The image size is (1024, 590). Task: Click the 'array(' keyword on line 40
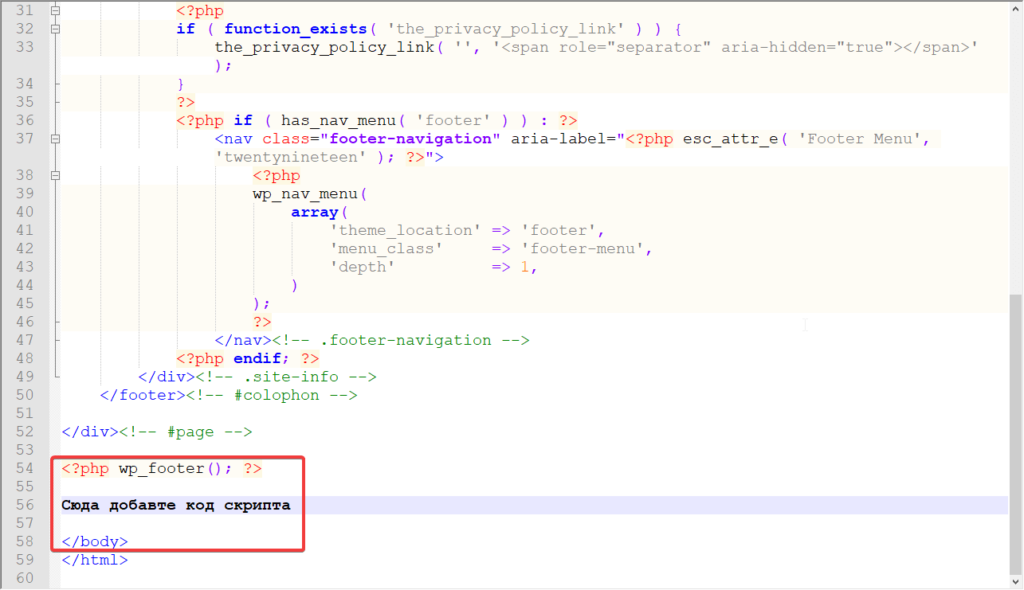pyautogui.click(x=319, y=212)
